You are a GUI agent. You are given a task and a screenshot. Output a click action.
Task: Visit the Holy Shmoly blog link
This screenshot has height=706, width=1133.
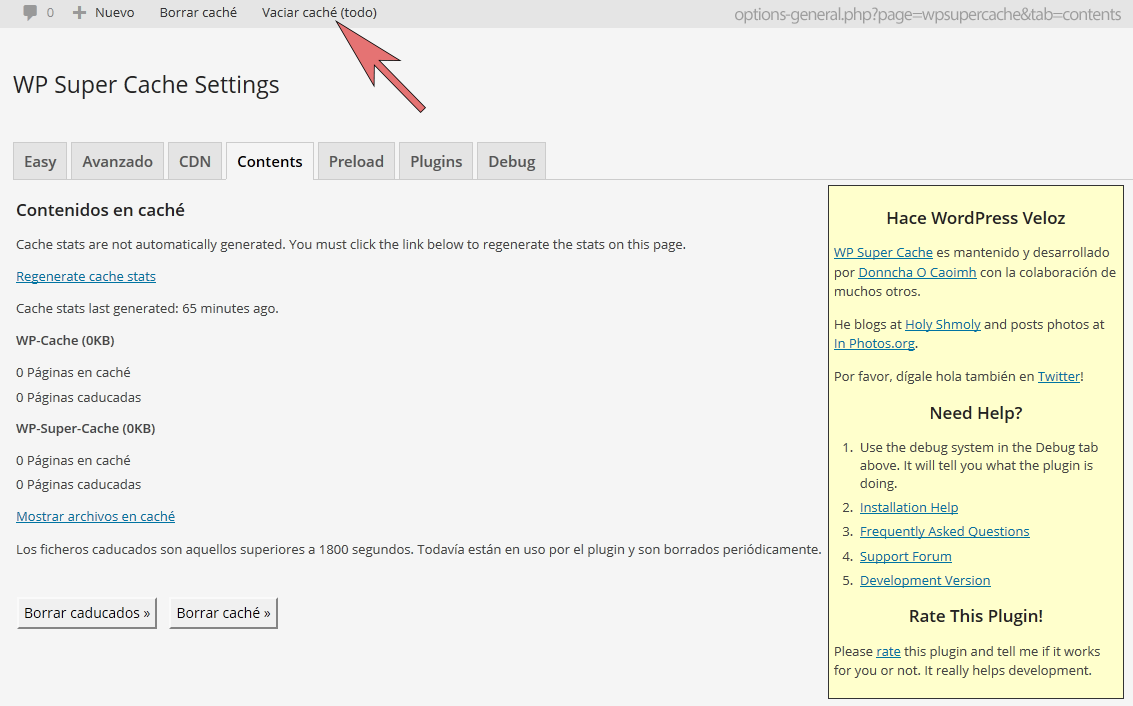pos(942,324)
